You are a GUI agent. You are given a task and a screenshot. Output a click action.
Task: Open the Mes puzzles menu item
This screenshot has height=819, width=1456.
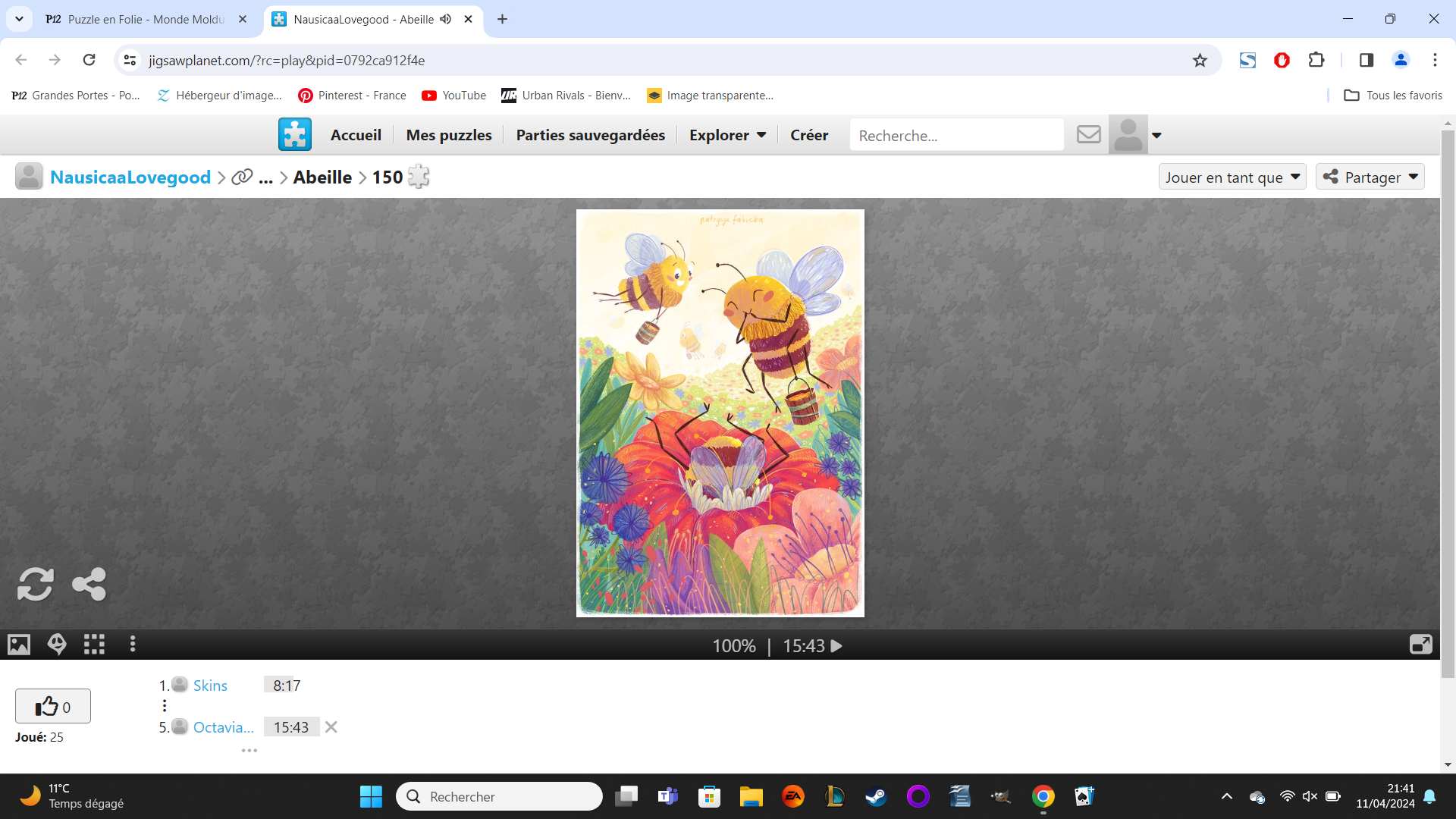pyautogui.click(x=449, y=135)
